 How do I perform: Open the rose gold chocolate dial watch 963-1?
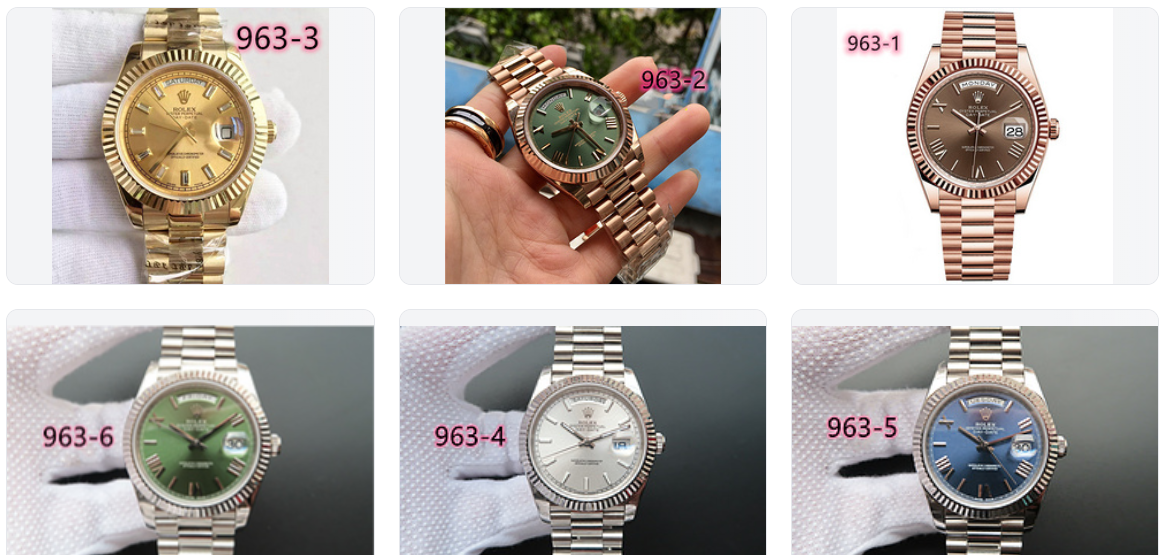click(x=974, y=146)
